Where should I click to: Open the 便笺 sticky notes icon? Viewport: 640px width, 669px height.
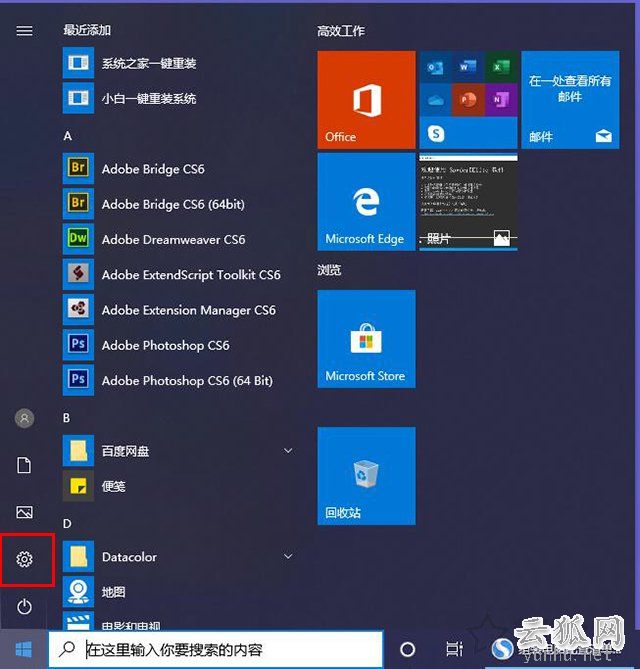(x=78, y=486)
